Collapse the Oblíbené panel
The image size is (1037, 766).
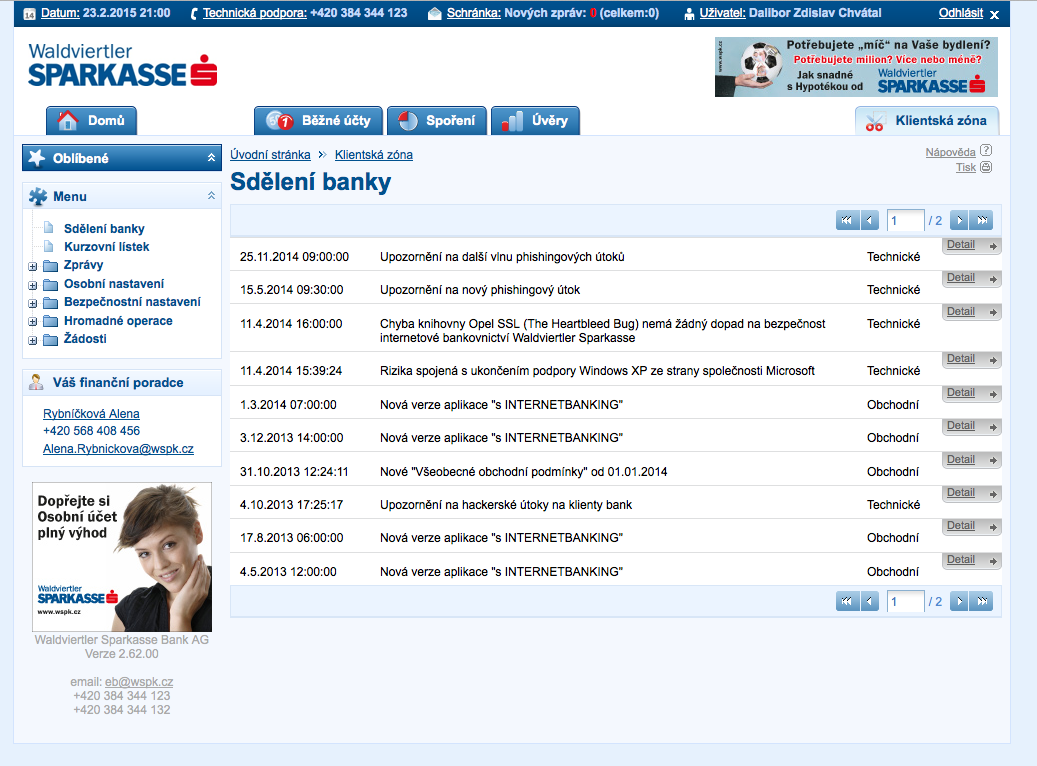click(211, 157)
